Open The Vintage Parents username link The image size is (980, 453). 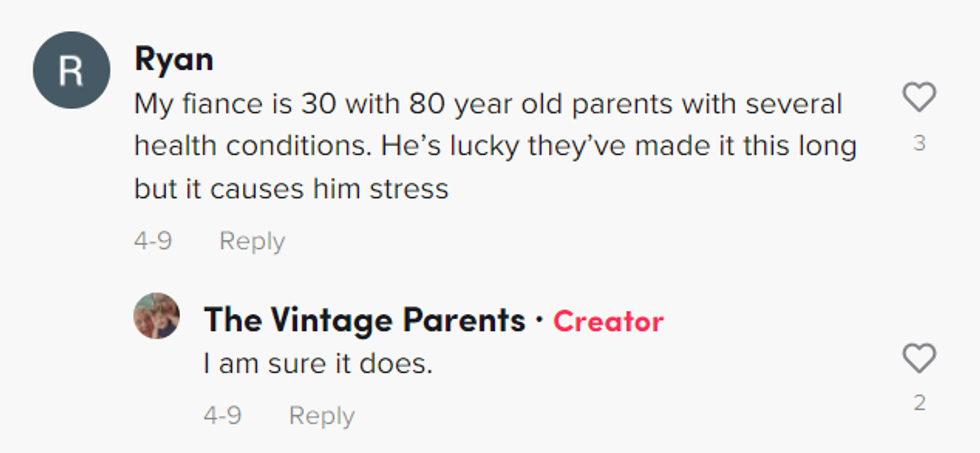click(364, 320)
